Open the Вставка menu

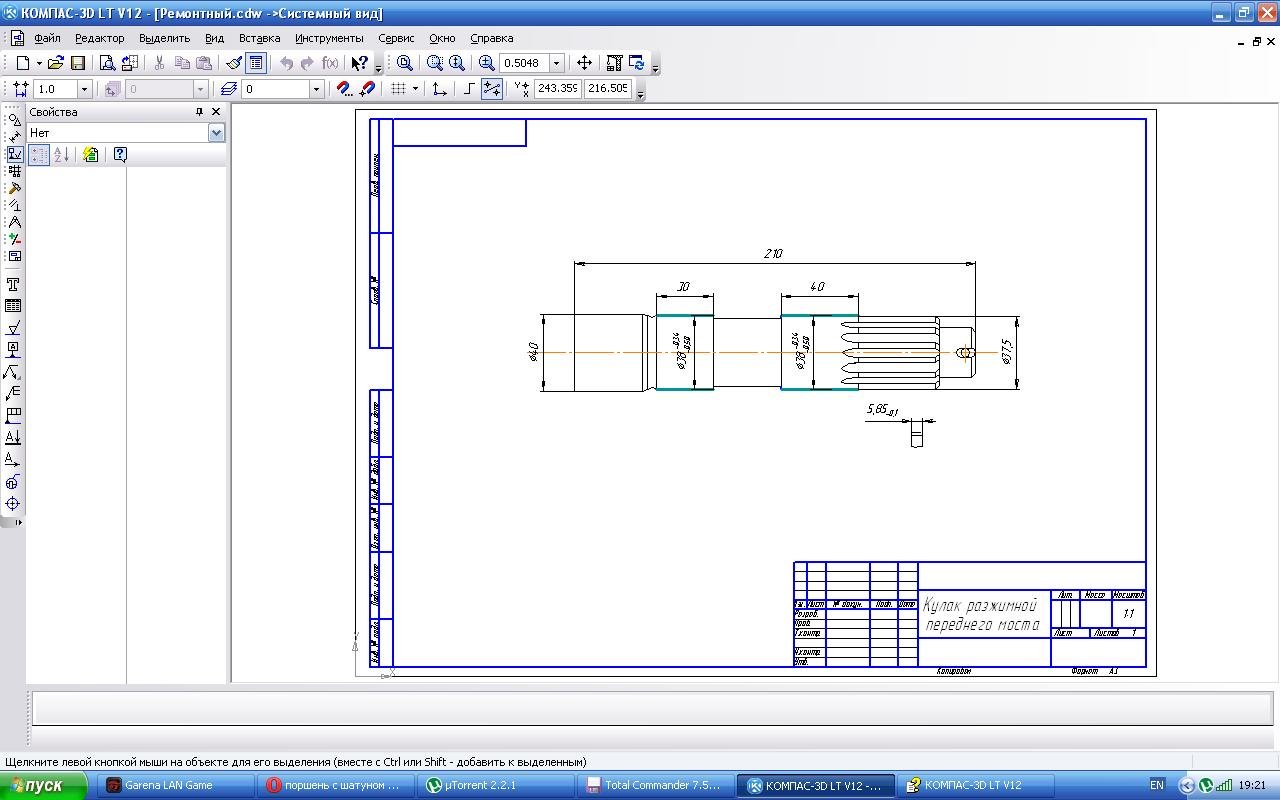coord(259,38)
